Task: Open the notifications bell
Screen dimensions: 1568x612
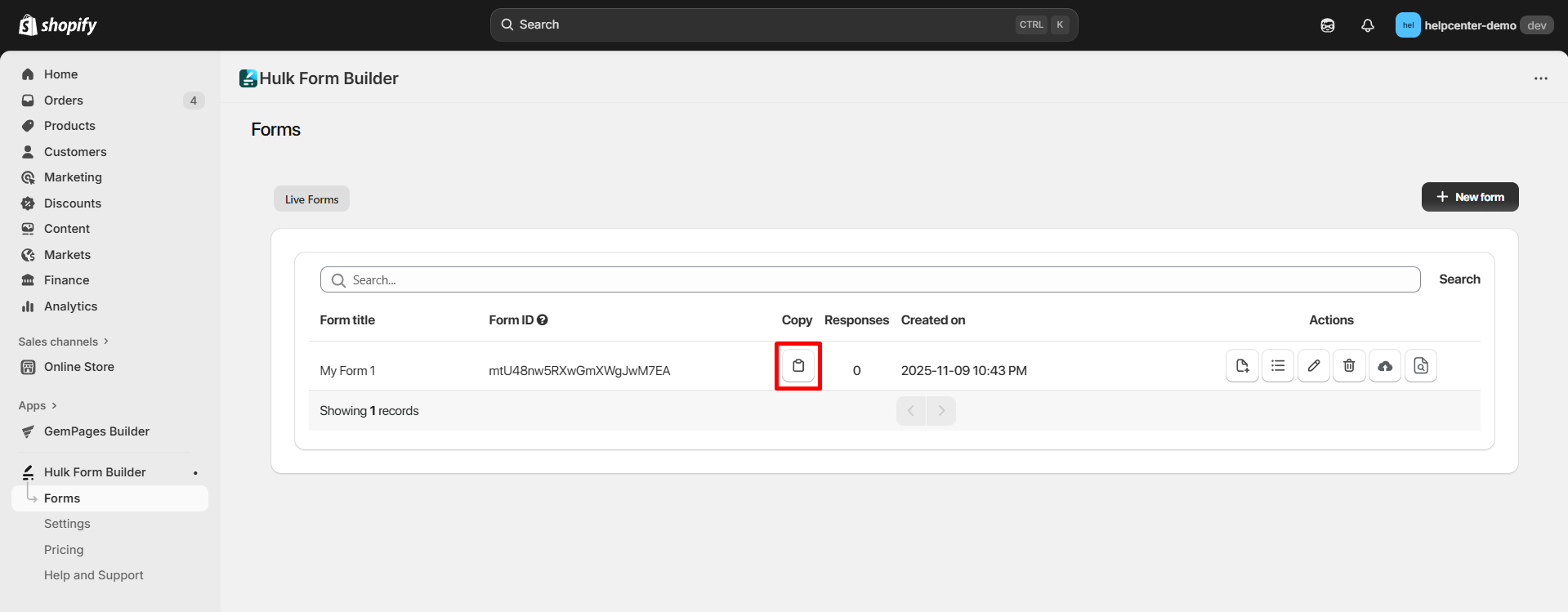Action: (x=1368, y=25)
